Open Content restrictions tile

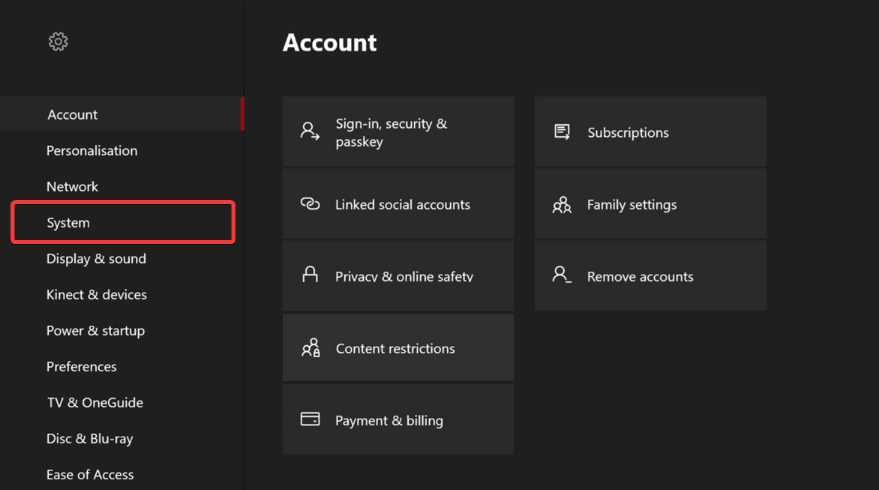coord(399,348)
